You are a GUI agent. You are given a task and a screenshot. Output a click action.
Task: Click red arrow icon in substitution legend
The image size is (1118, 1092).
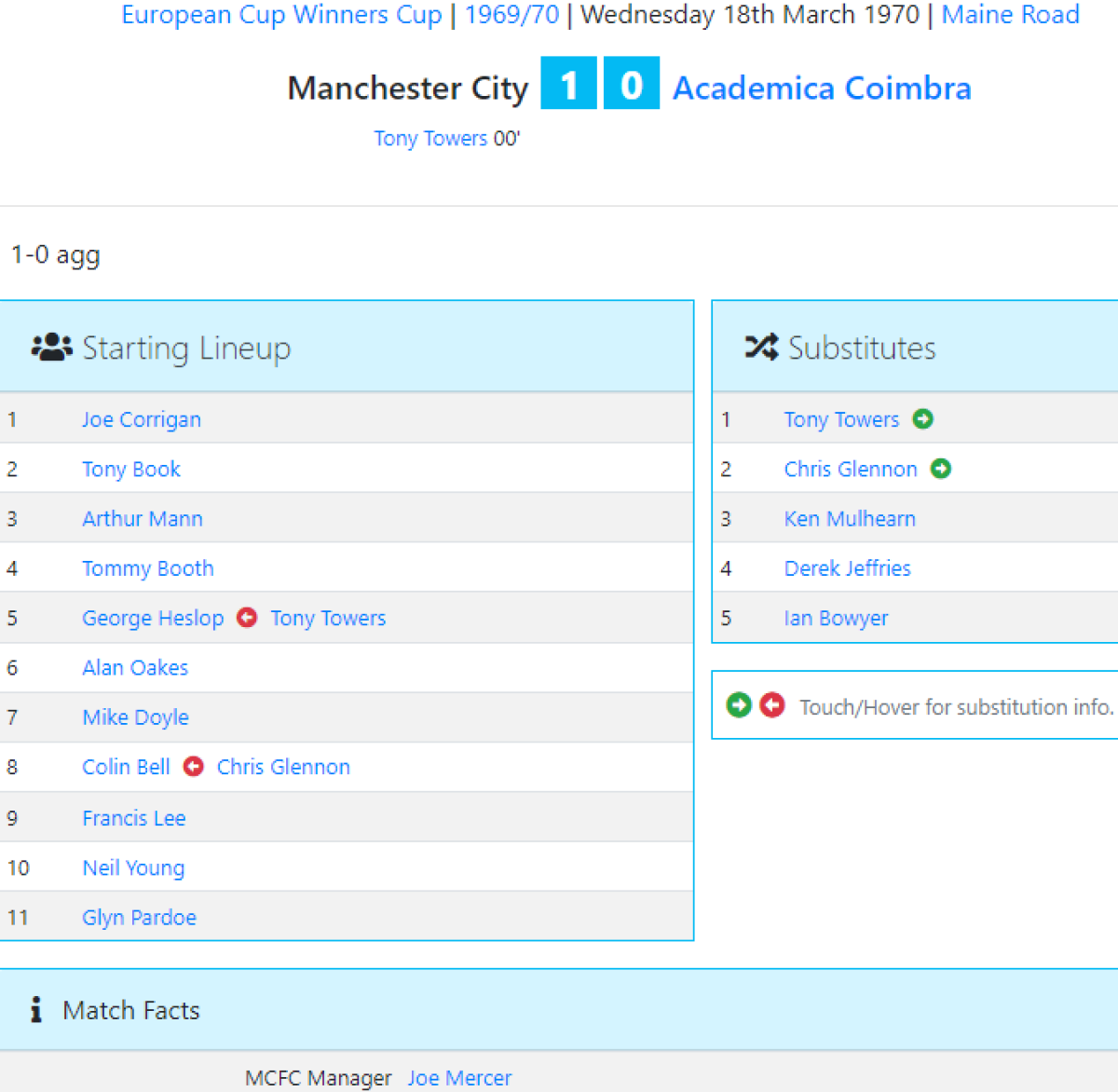point(772,705)
